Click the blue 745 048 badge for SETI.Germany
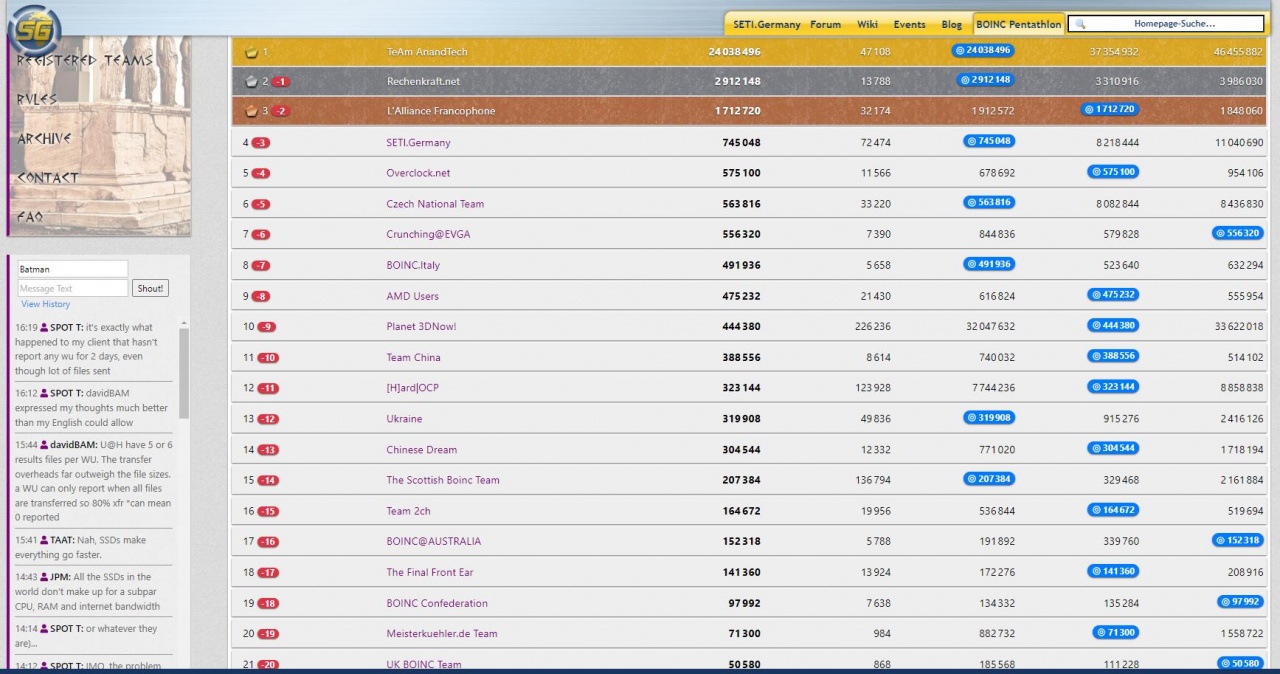 tap(989, 142)
